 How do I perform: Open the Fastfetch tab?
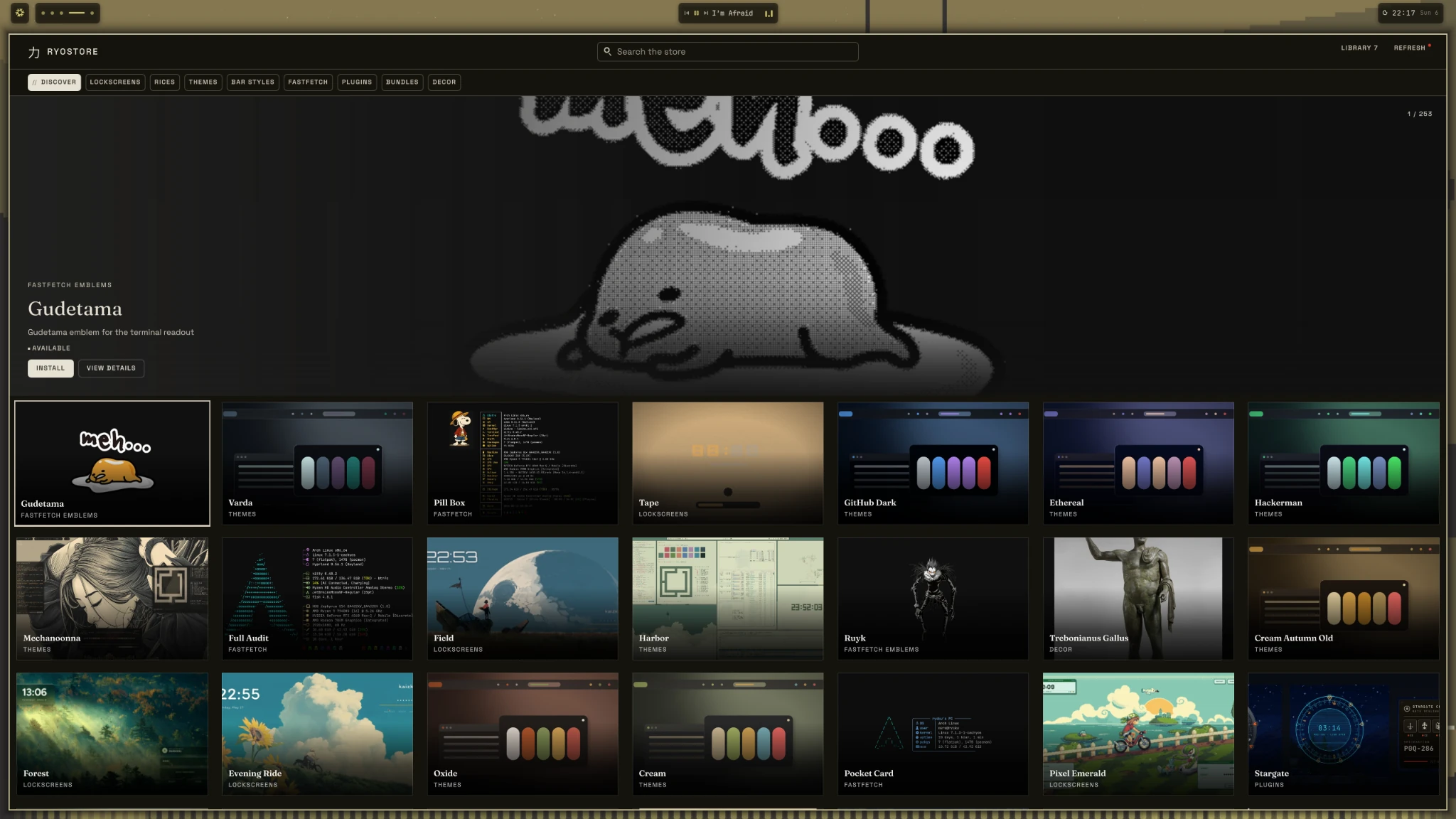tap(308, 82)
